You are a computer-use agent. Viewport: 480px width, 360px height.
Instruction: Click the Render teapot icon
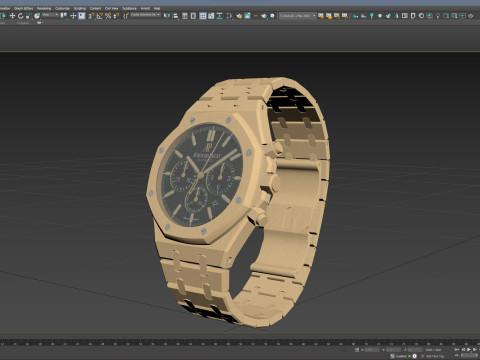pyautogui.click(x=264, y=16)
